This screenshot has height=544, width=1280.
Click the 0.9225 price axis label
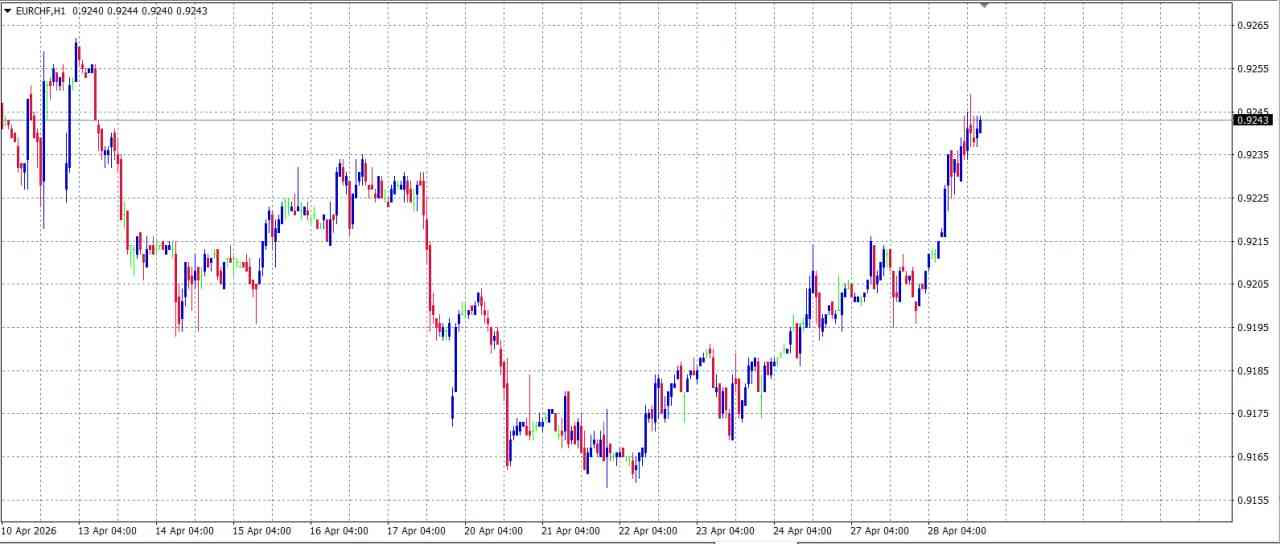point(1253,198)
